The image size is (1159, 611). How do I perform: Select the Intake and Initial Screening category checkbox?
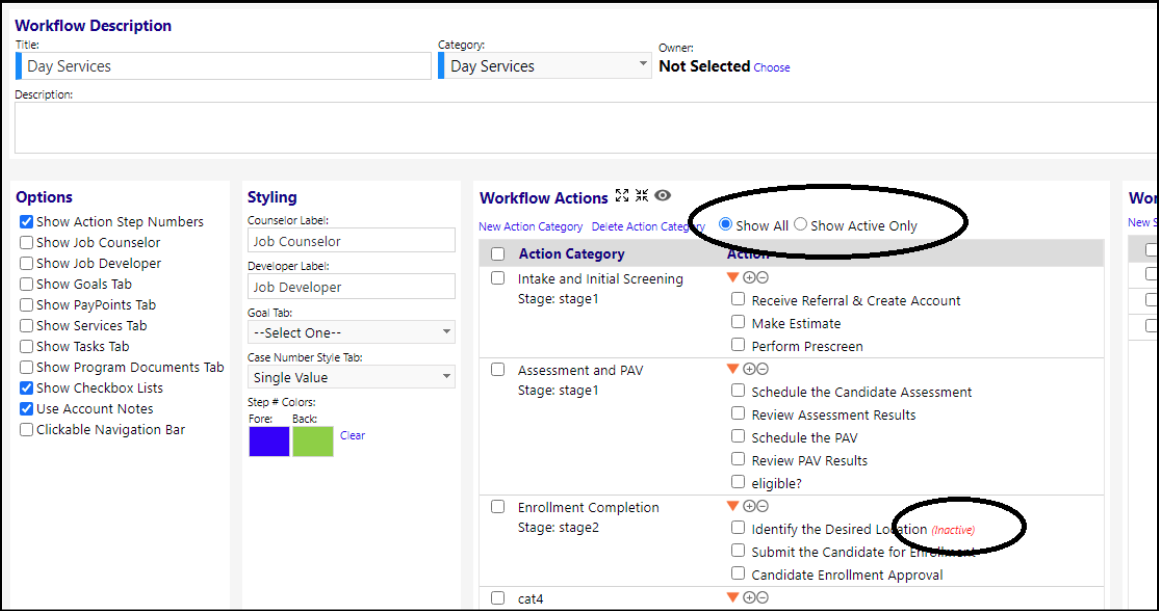498,279
